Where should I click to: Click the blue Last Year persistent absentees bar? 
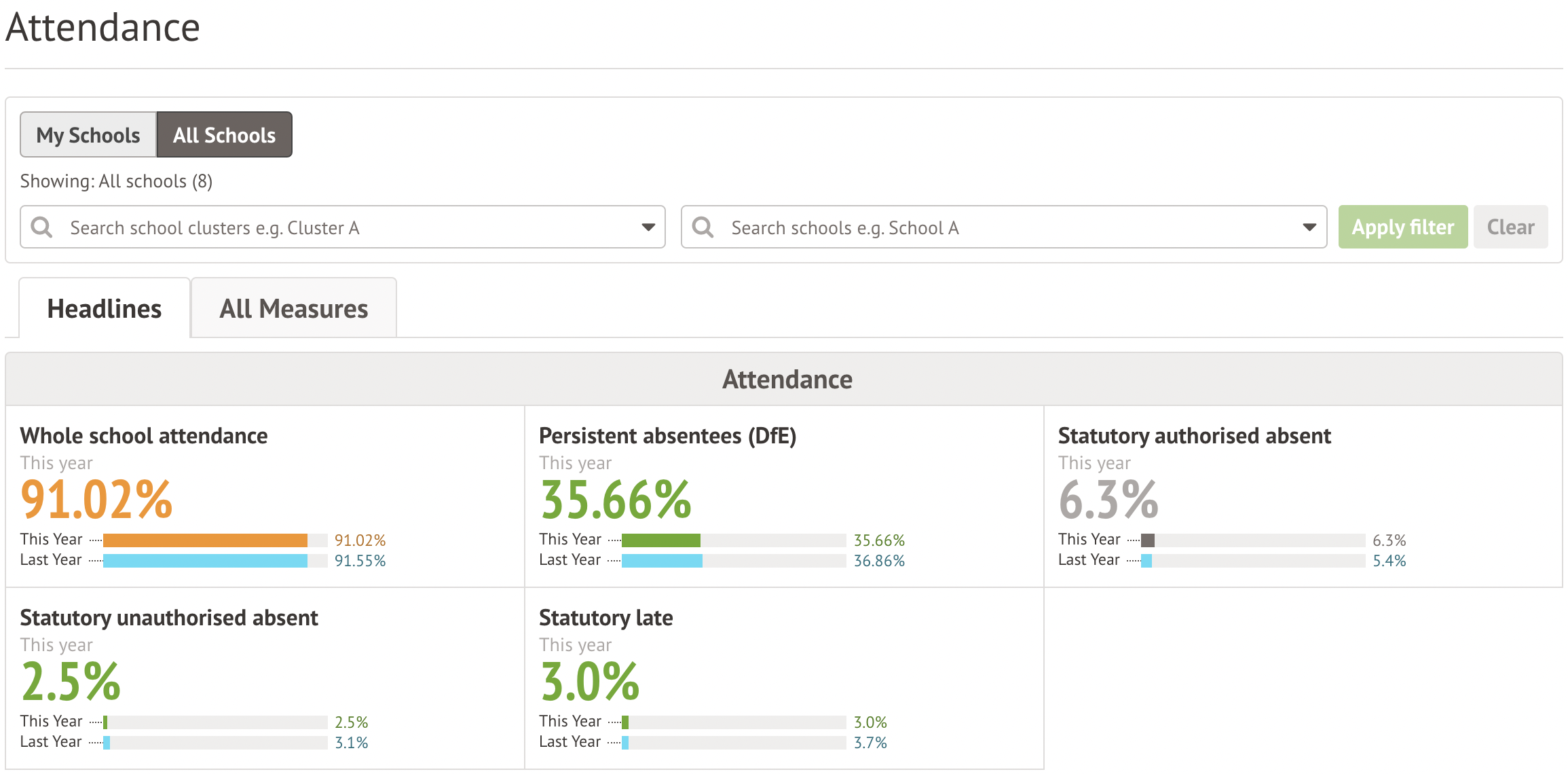click(662, 561)
